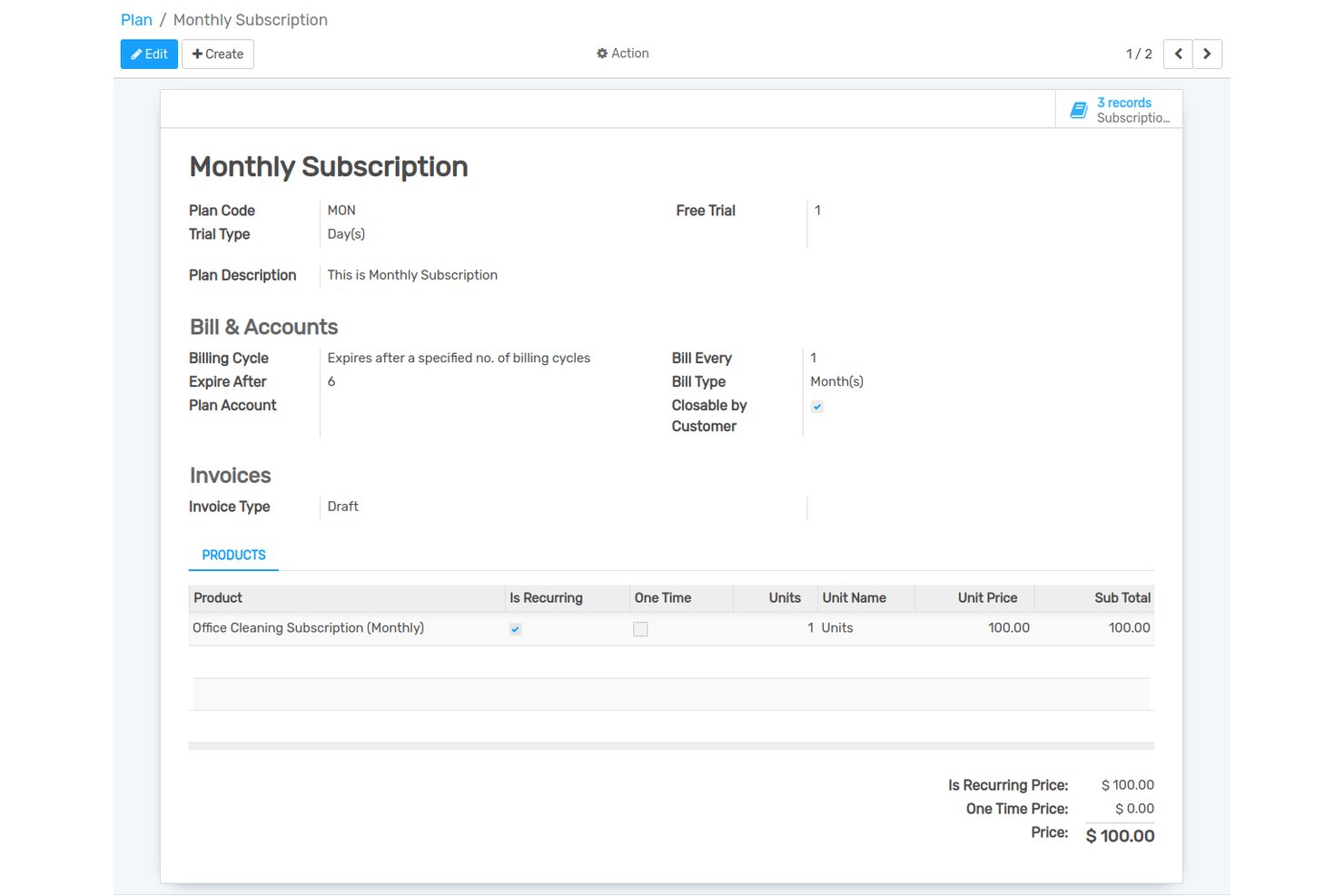Click the Invoice Type value Draft
The height and width of the screenshot is (896, 1344).
[343, 507]
